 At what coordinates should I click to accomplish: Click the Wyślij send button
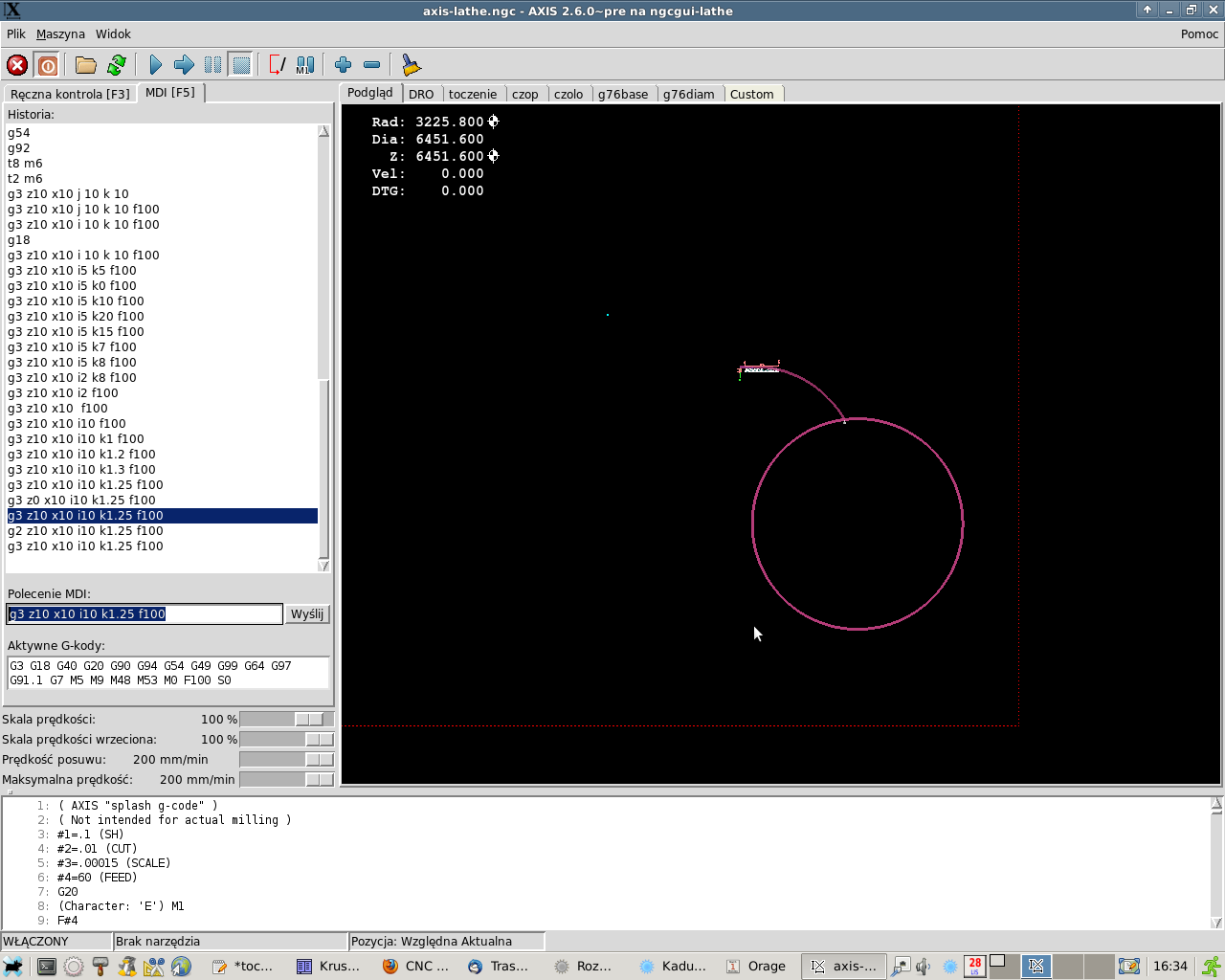click(307, 614)
